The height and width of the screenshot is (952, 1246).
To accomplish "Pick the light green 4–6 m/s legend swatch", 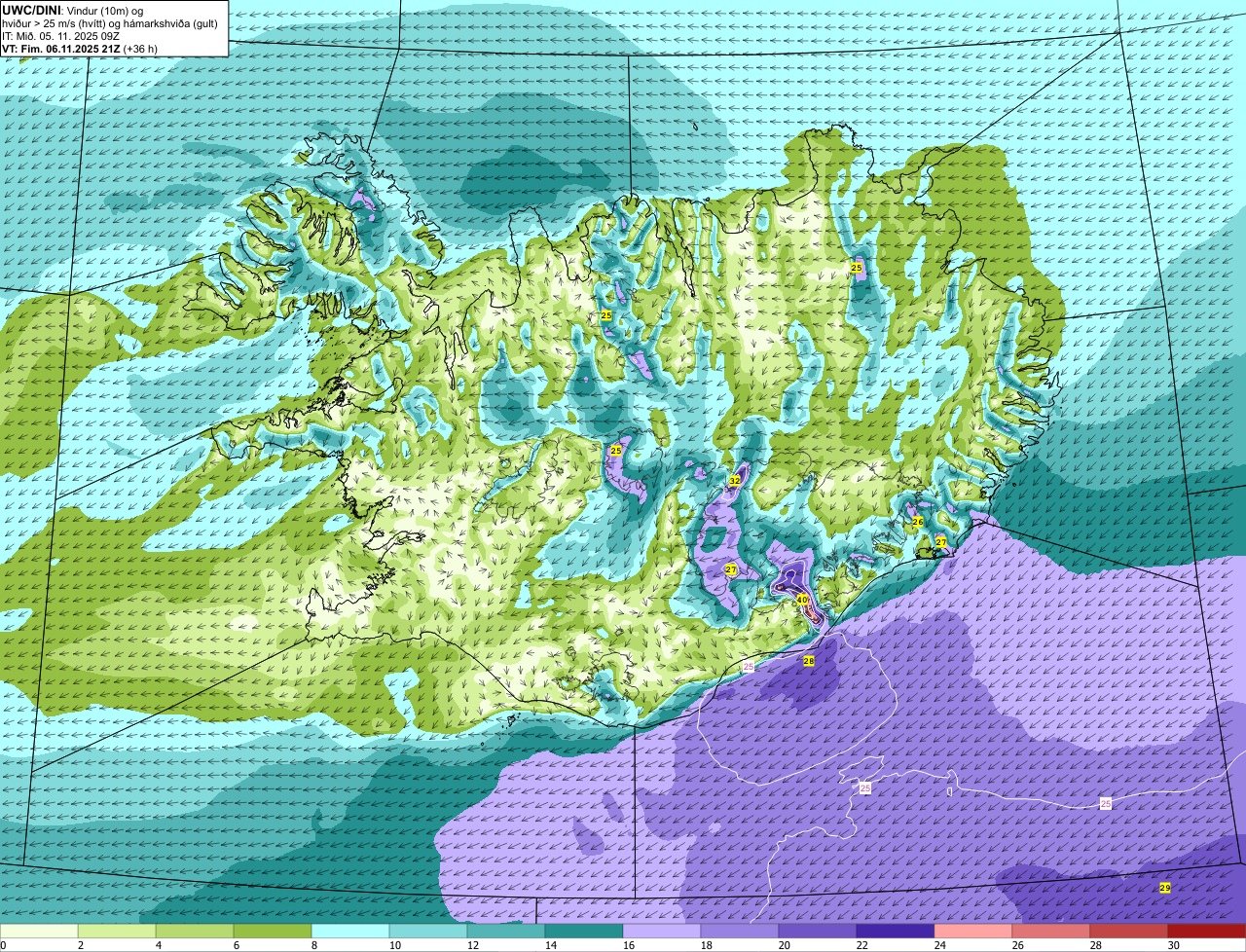I will pos(195,931).
